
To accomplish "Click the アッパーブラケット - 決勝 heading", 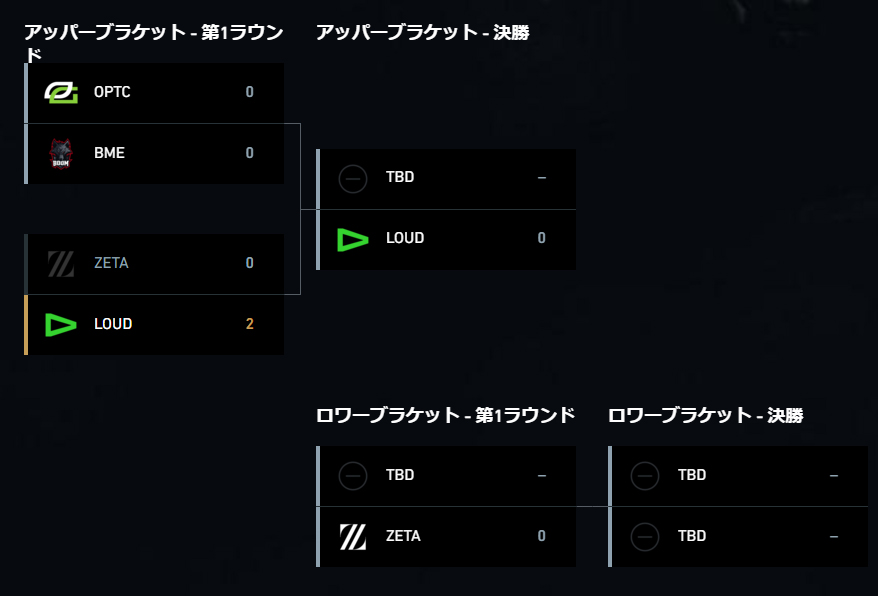I will pos(423,32).
